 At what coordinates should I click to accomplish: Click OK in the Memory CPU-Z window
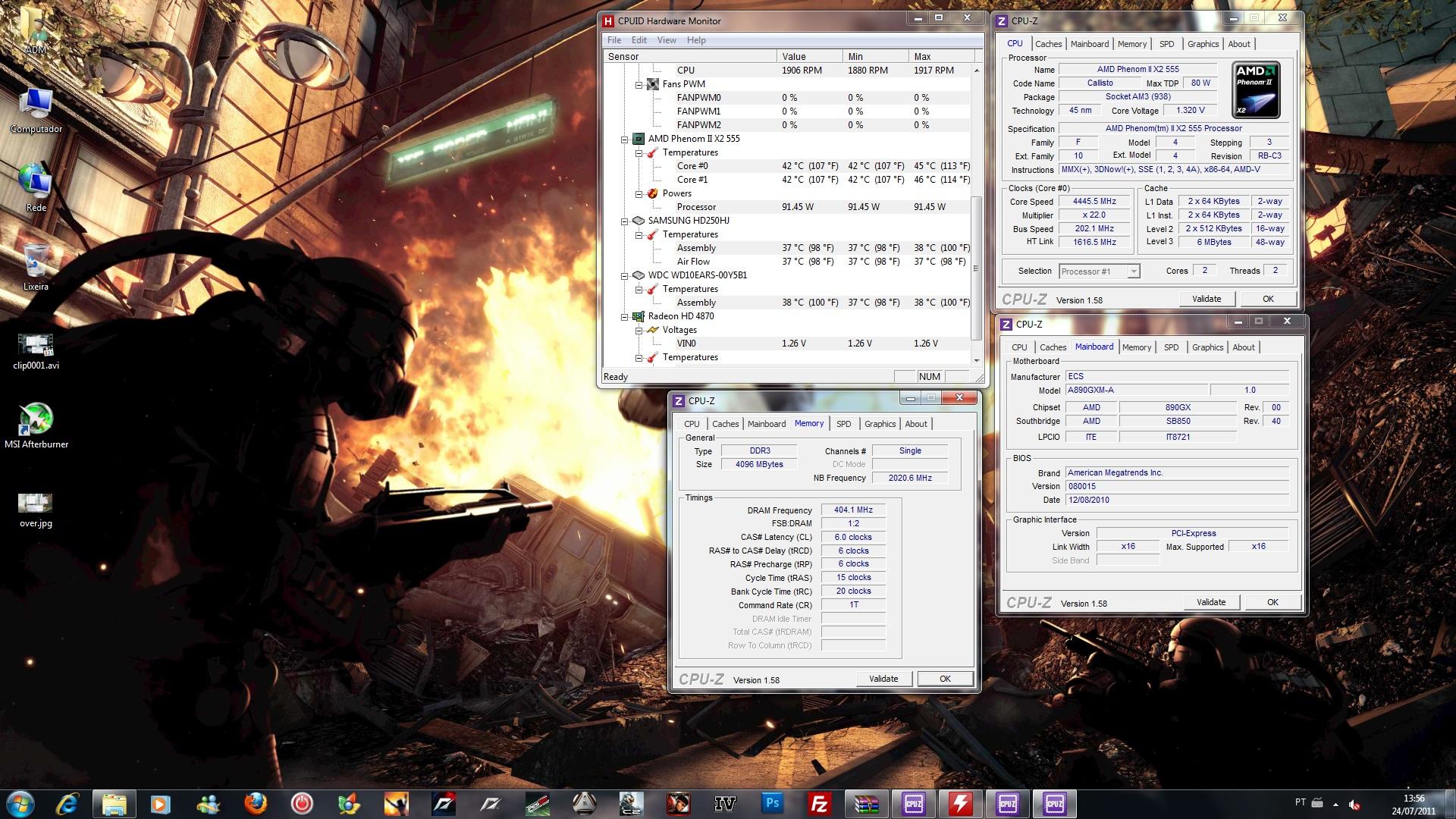click(945, 679)
